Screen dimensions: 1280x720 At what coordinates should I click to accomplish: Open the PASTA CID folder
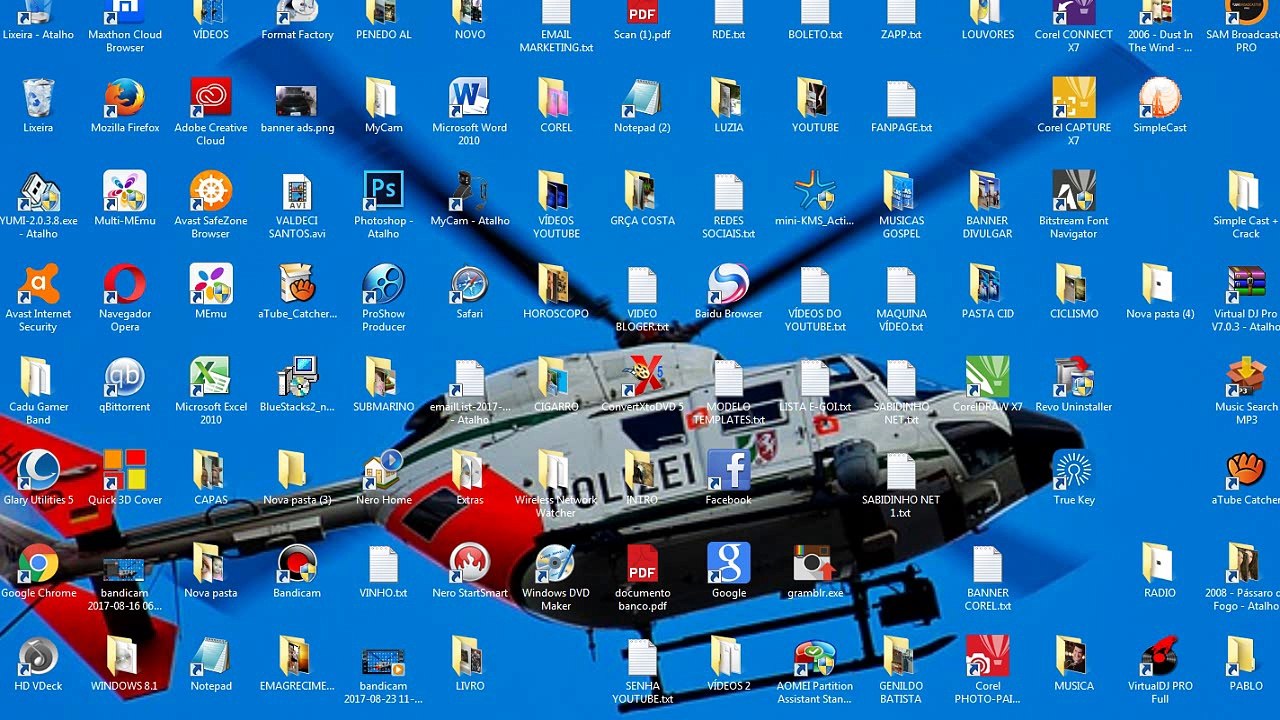988,285
